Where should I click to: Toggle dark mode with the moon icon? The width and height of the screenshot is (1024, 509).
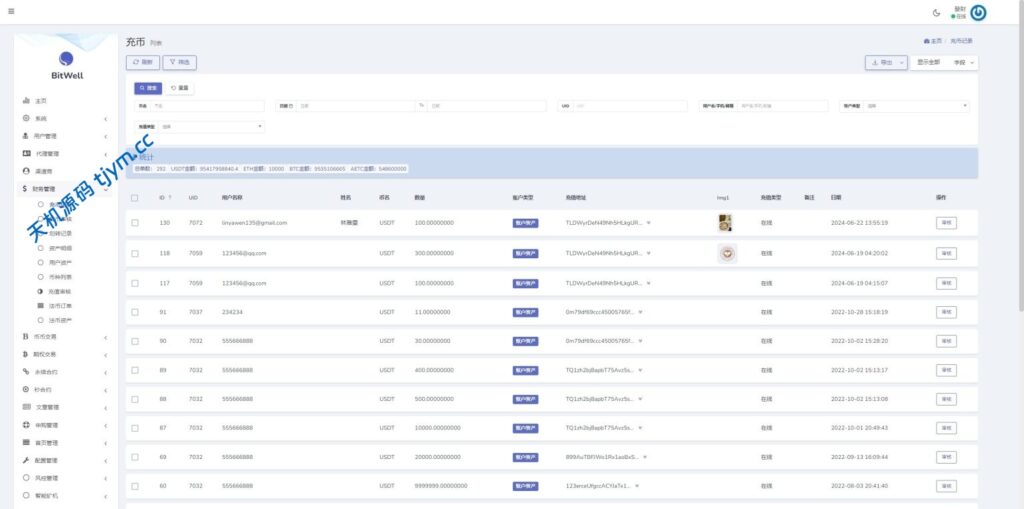pos(936,13)
